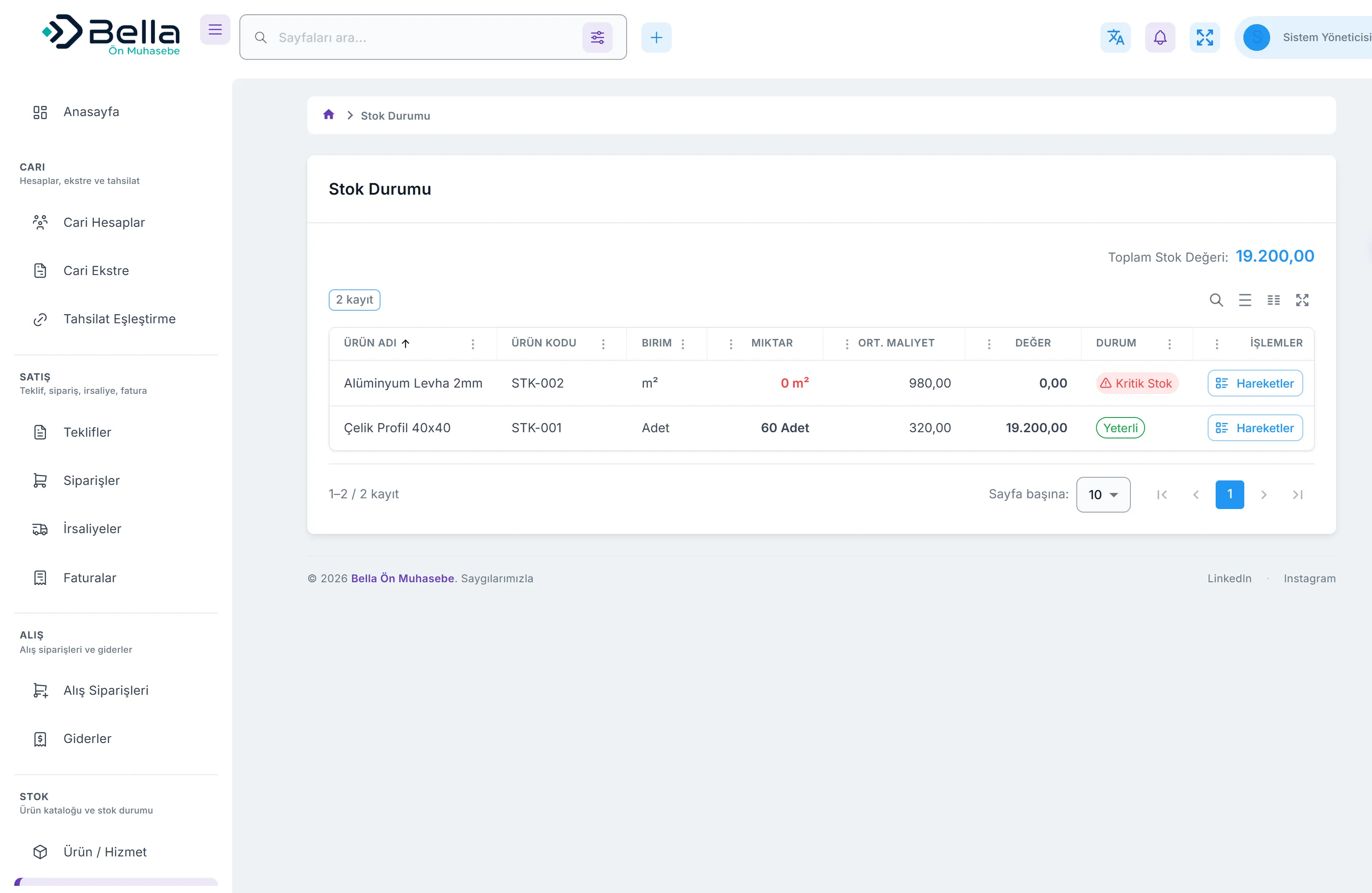Open search filter settings icon in search bar

597,38
